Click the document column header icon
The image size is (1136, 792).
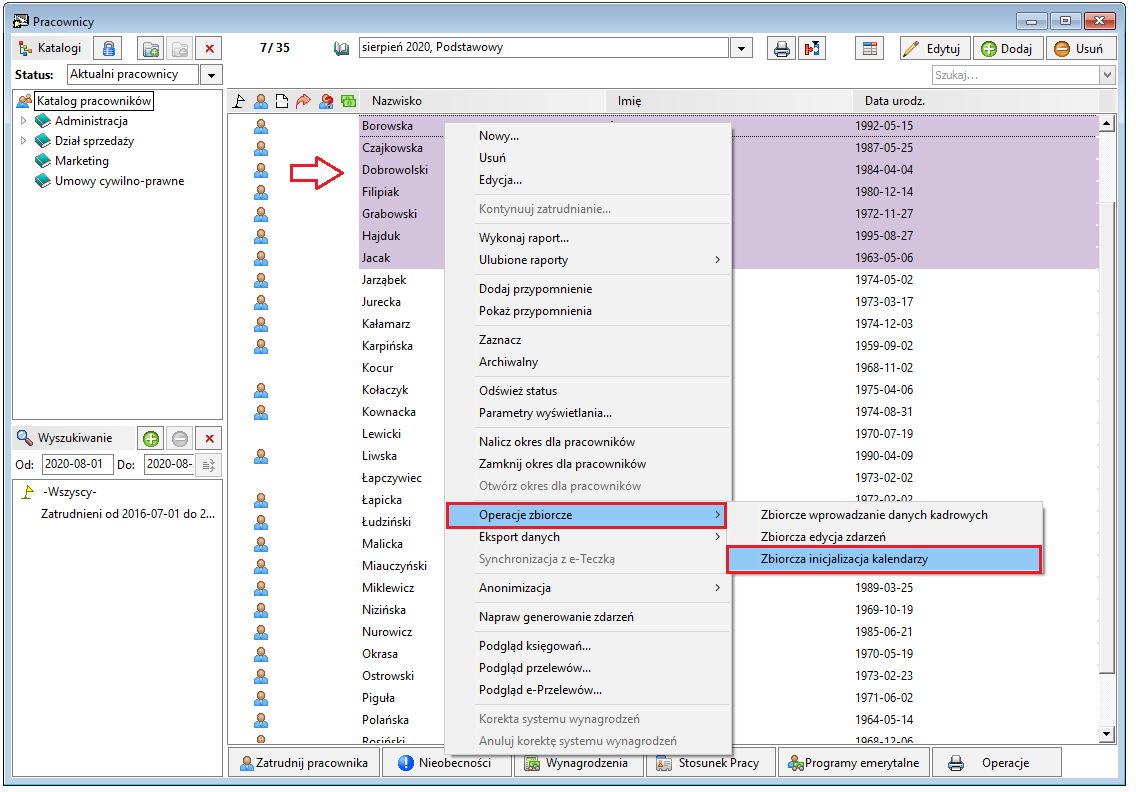pyautogui.click(x=282, y=101)
